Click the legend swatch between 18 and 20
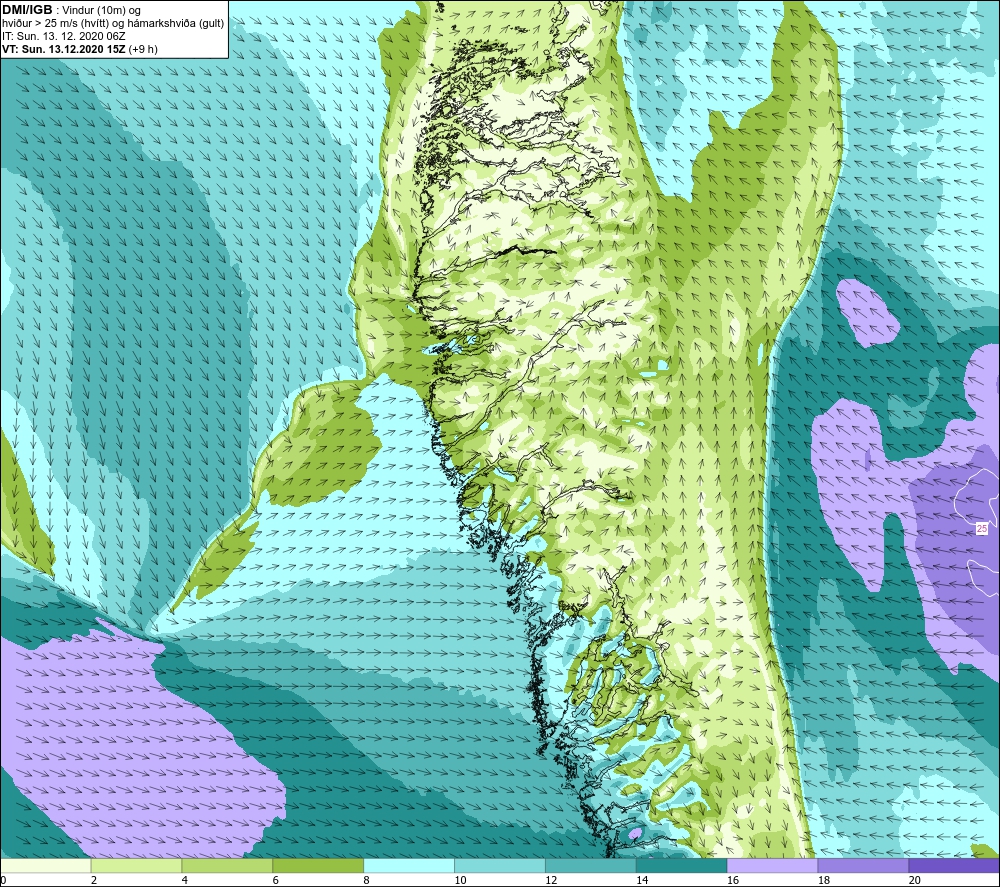1000x887 pixels. 863,865
